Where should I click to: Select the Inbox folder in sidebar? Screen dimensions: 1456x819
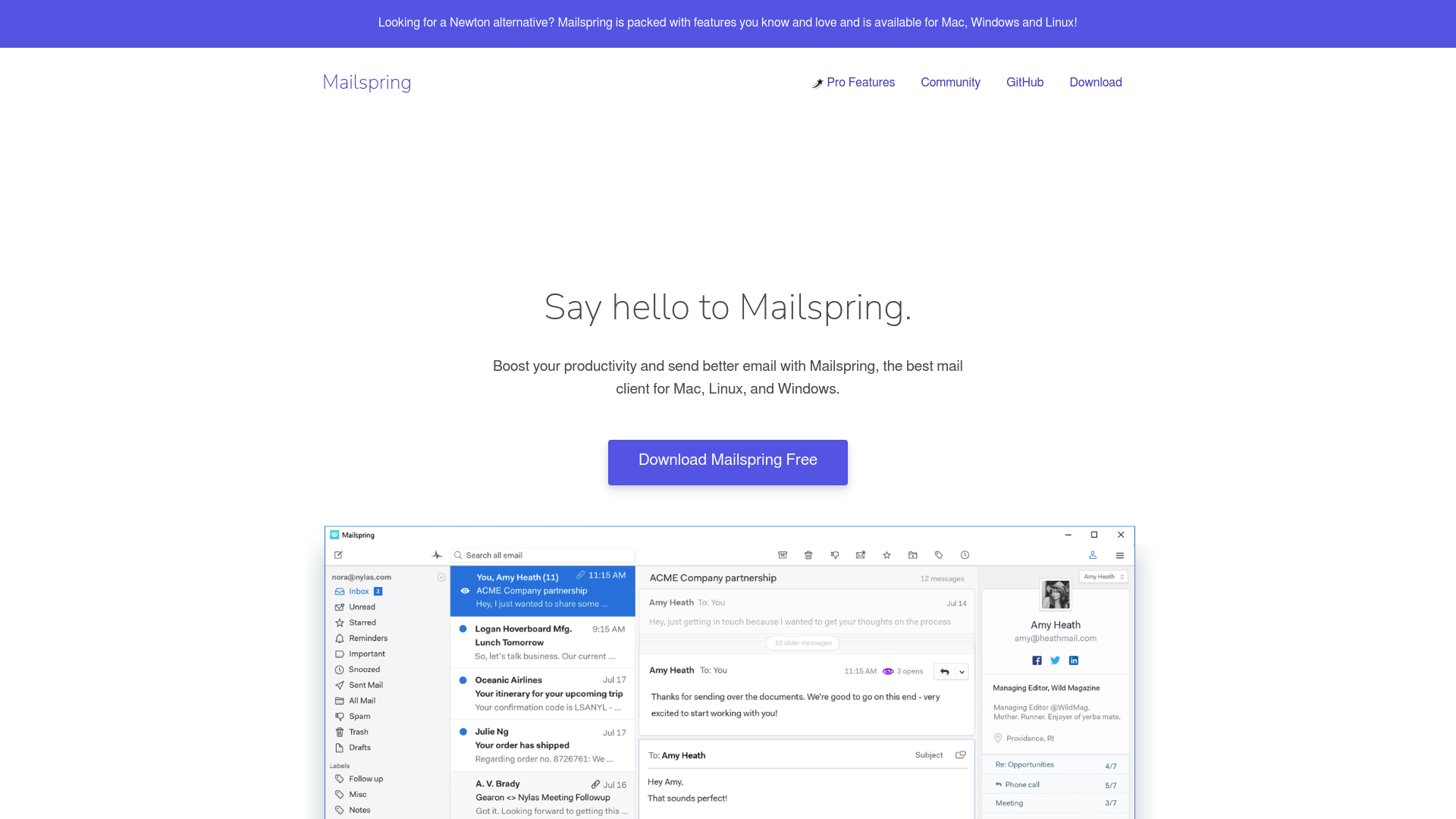pyautogui.click(x=359, y=591)
